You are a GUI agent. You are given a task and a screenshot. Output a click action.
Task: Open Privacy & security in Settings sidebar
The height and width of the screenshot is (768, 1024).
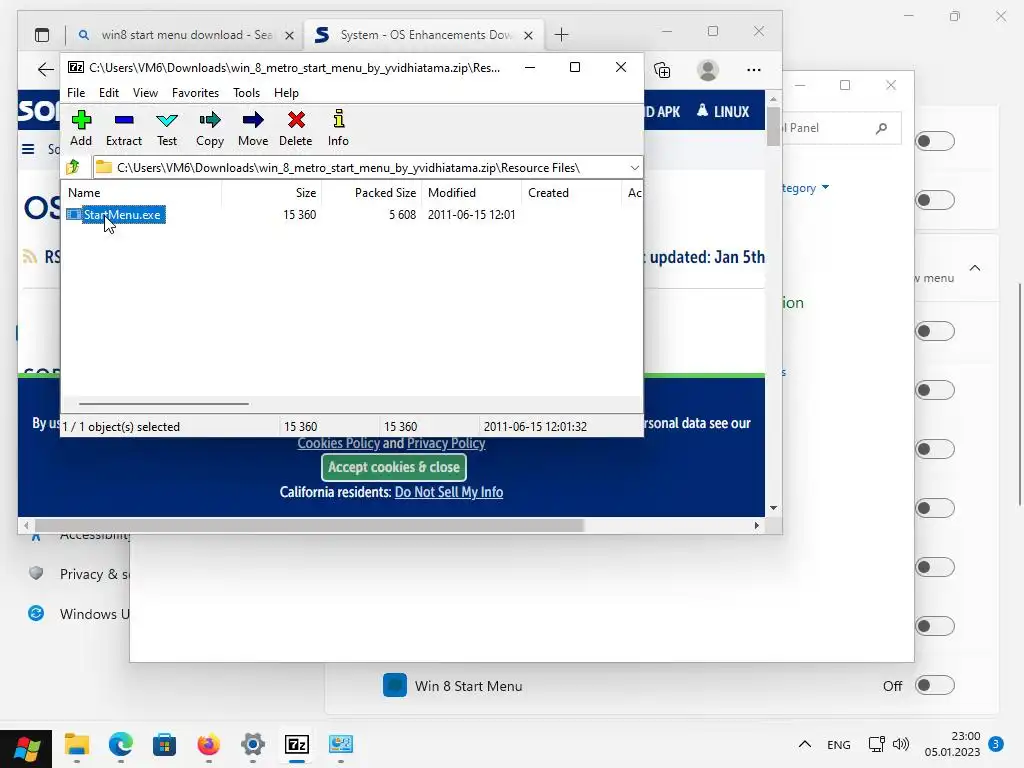coord(79,574)
